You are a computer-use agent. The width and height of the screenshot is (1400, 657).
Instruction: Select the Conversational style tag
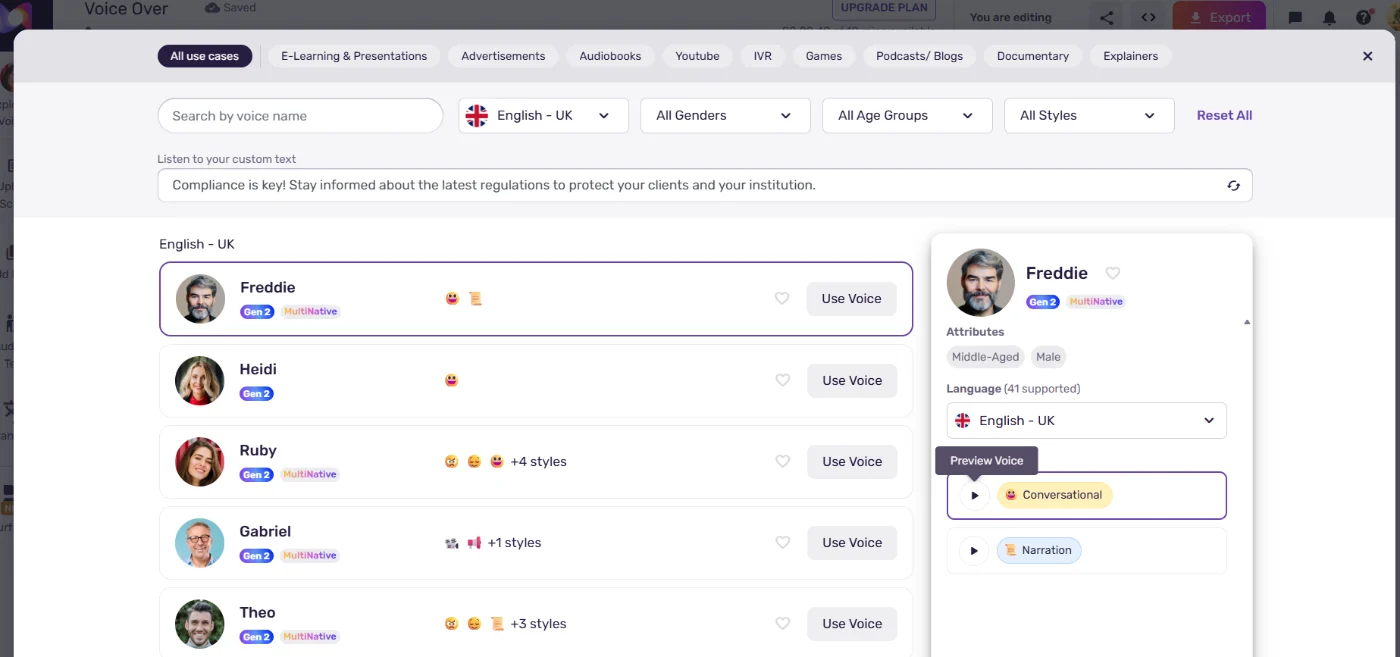click(1055, 495)
